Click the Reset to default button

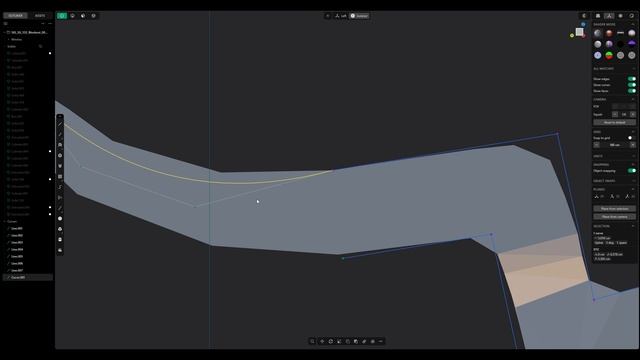point(614,122)
